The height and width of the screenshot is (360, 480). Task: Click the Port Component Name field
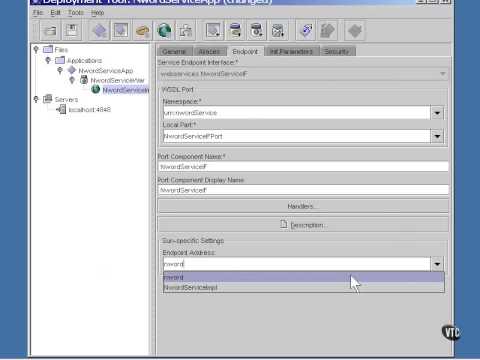pos(303,167)
